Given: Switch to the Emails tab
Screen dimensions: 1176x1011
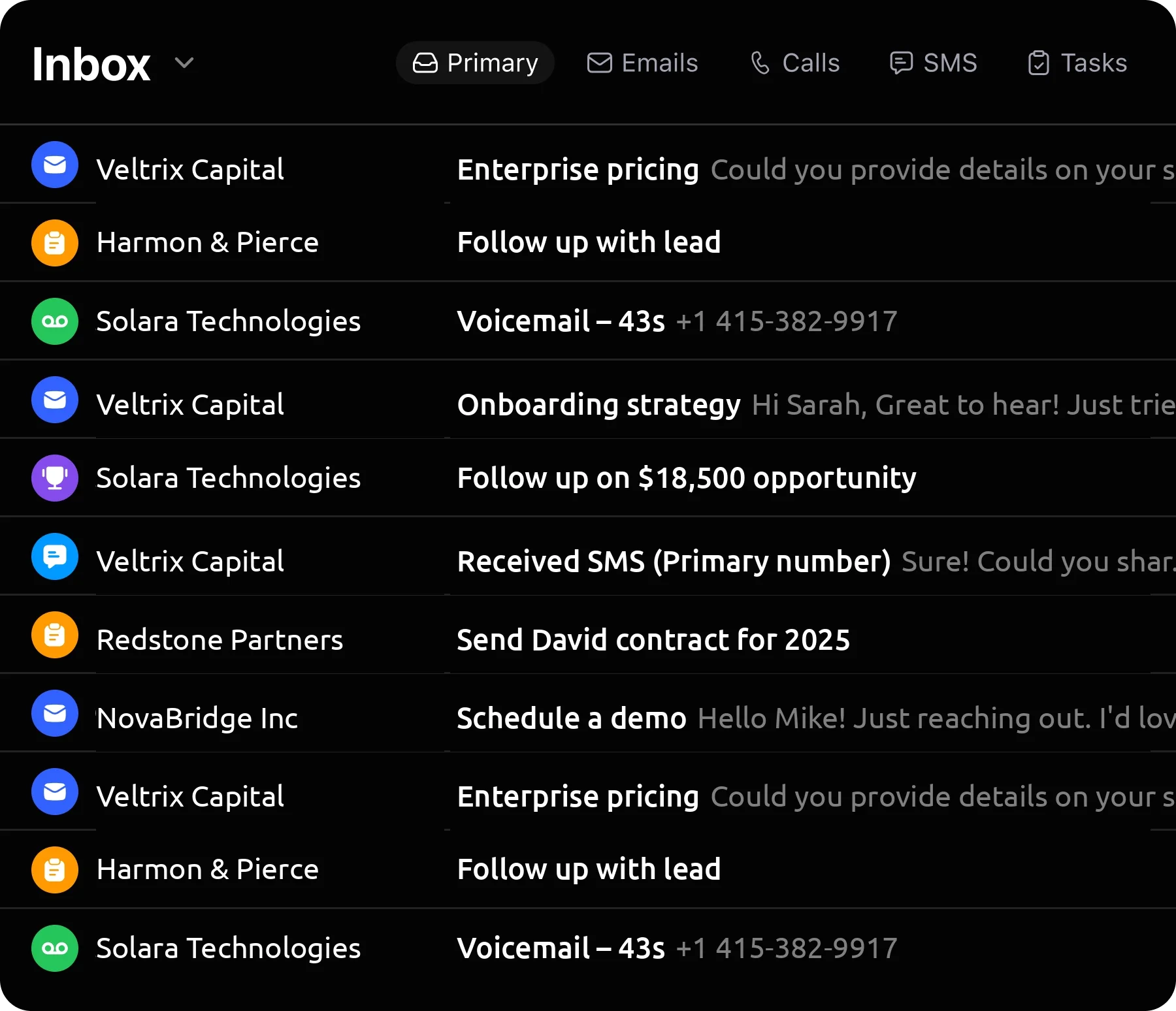Looking at the screenshot, I should point(642,62).
